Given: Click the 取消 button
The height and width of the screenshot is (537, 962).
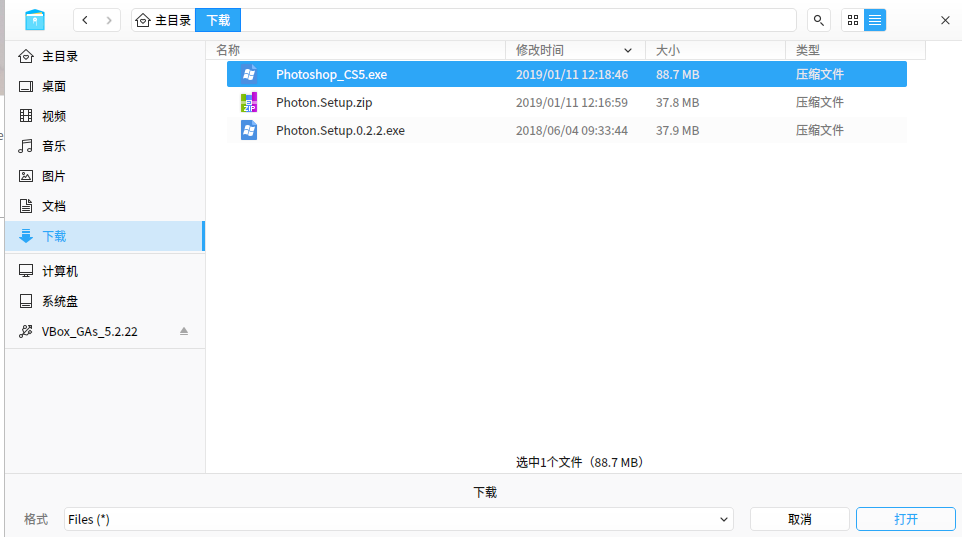Looking at the screenshot, I should (x=799, y=519).
